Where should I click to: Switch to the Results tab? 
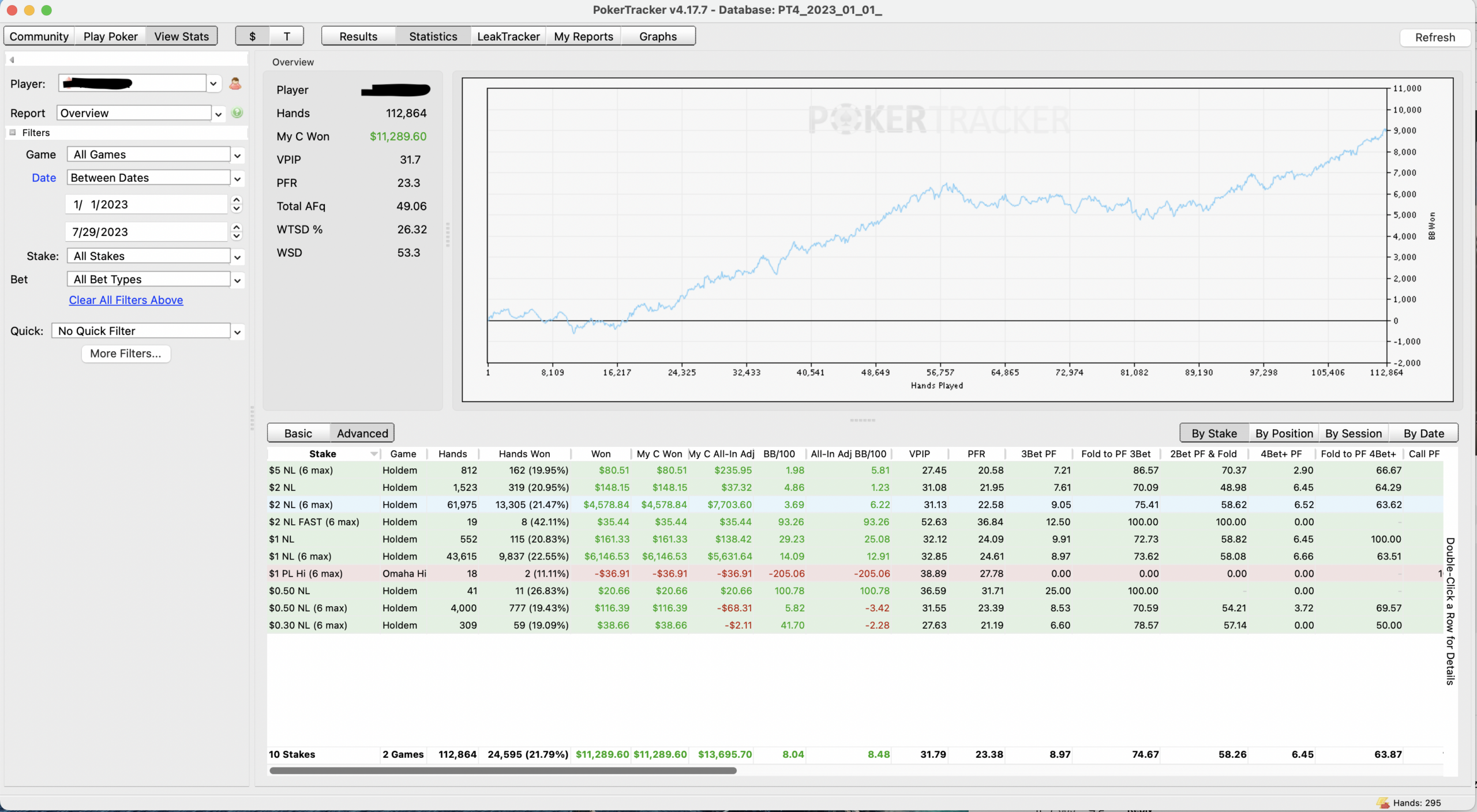click(358, 36)
